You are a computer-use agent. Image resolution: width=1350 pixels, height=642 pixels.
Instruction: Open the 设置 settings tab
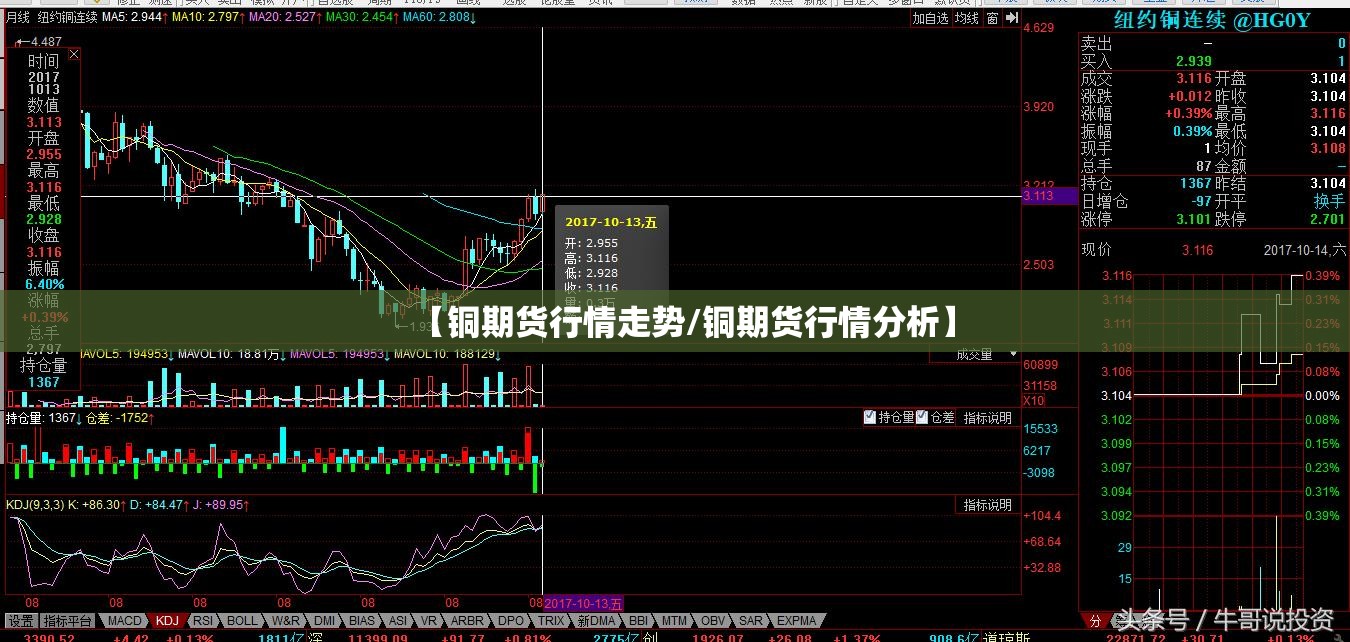tap(22, 621)
